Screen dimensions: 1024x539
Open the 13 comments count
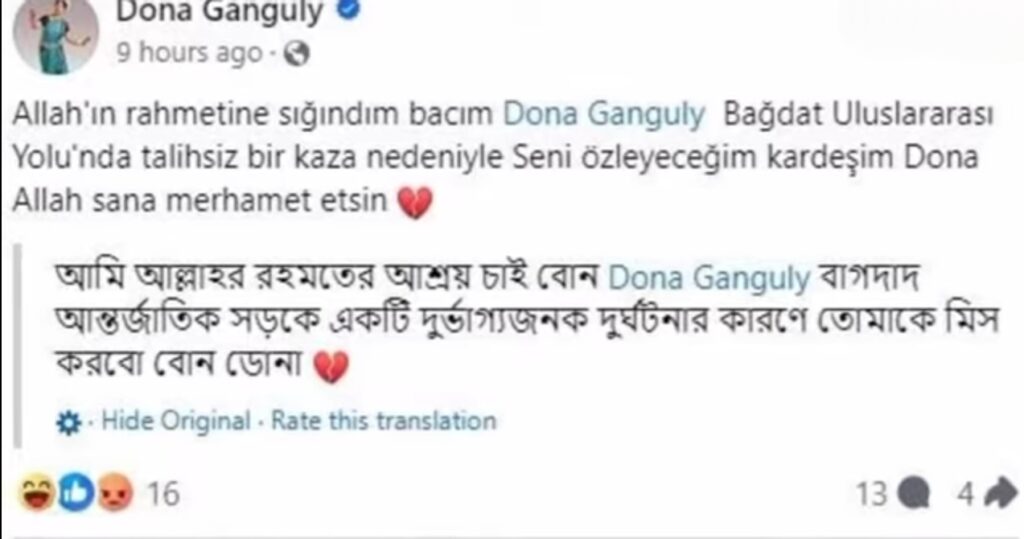tap(872, 494)
